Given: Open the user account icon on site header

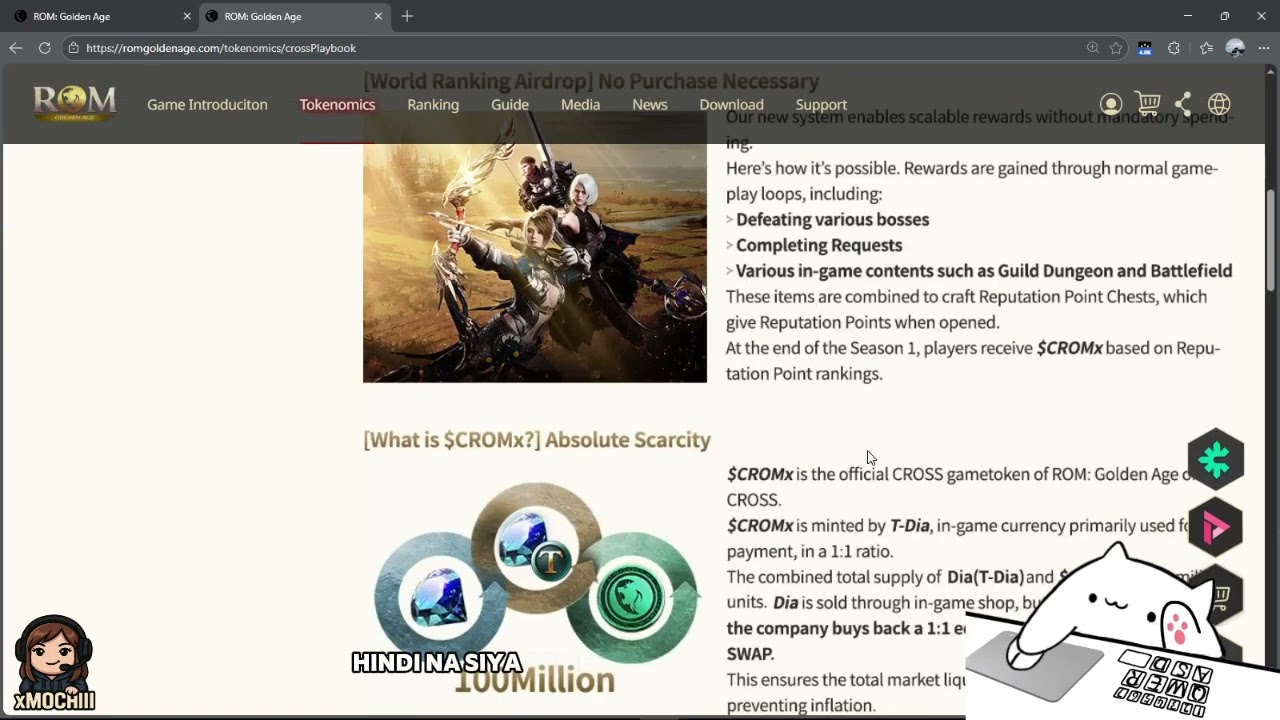Looking at the screenshot, I should point(1111,104).
